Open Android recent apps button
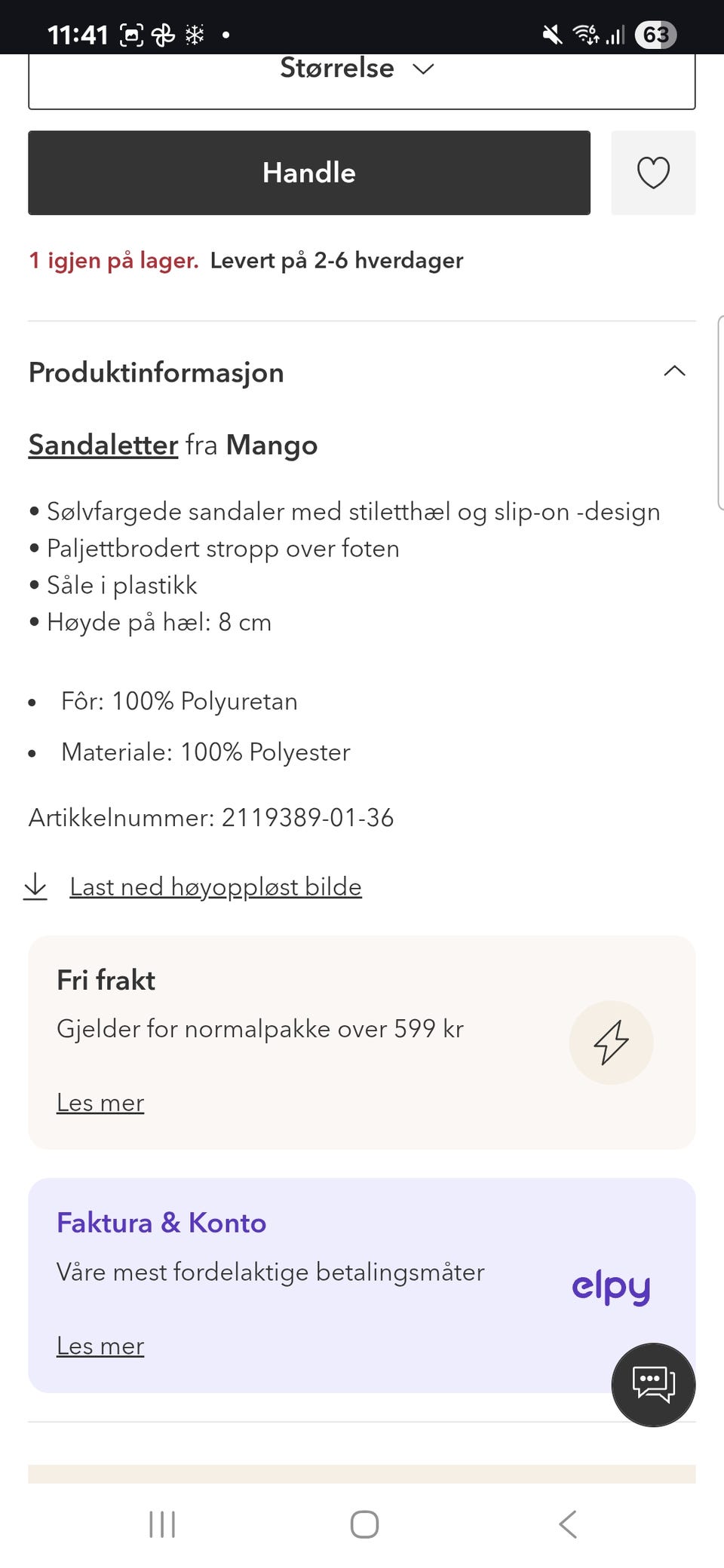Viewport: 724px width, 1568px height. pos(162,1524)
